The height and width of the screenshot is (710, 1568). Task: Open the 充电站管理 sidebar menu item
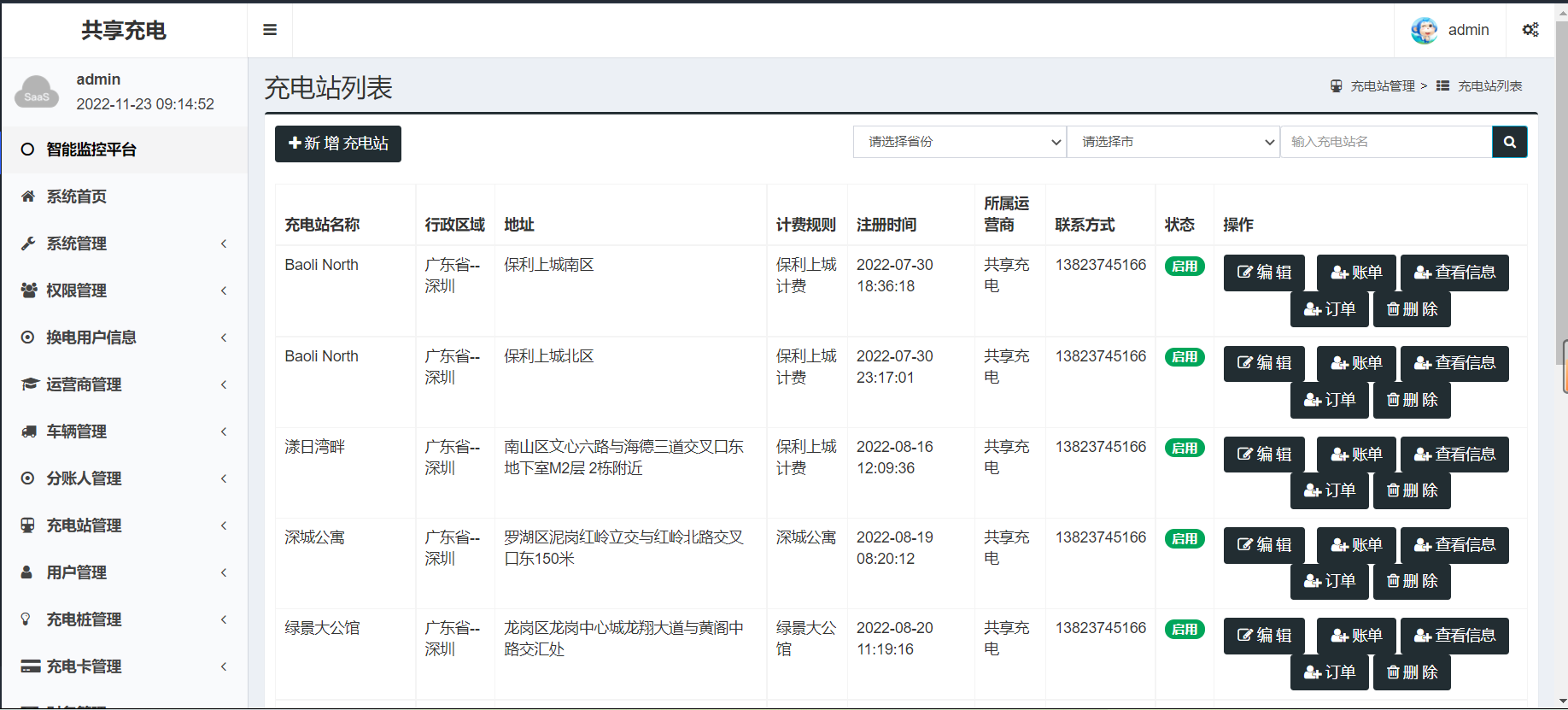125,525
